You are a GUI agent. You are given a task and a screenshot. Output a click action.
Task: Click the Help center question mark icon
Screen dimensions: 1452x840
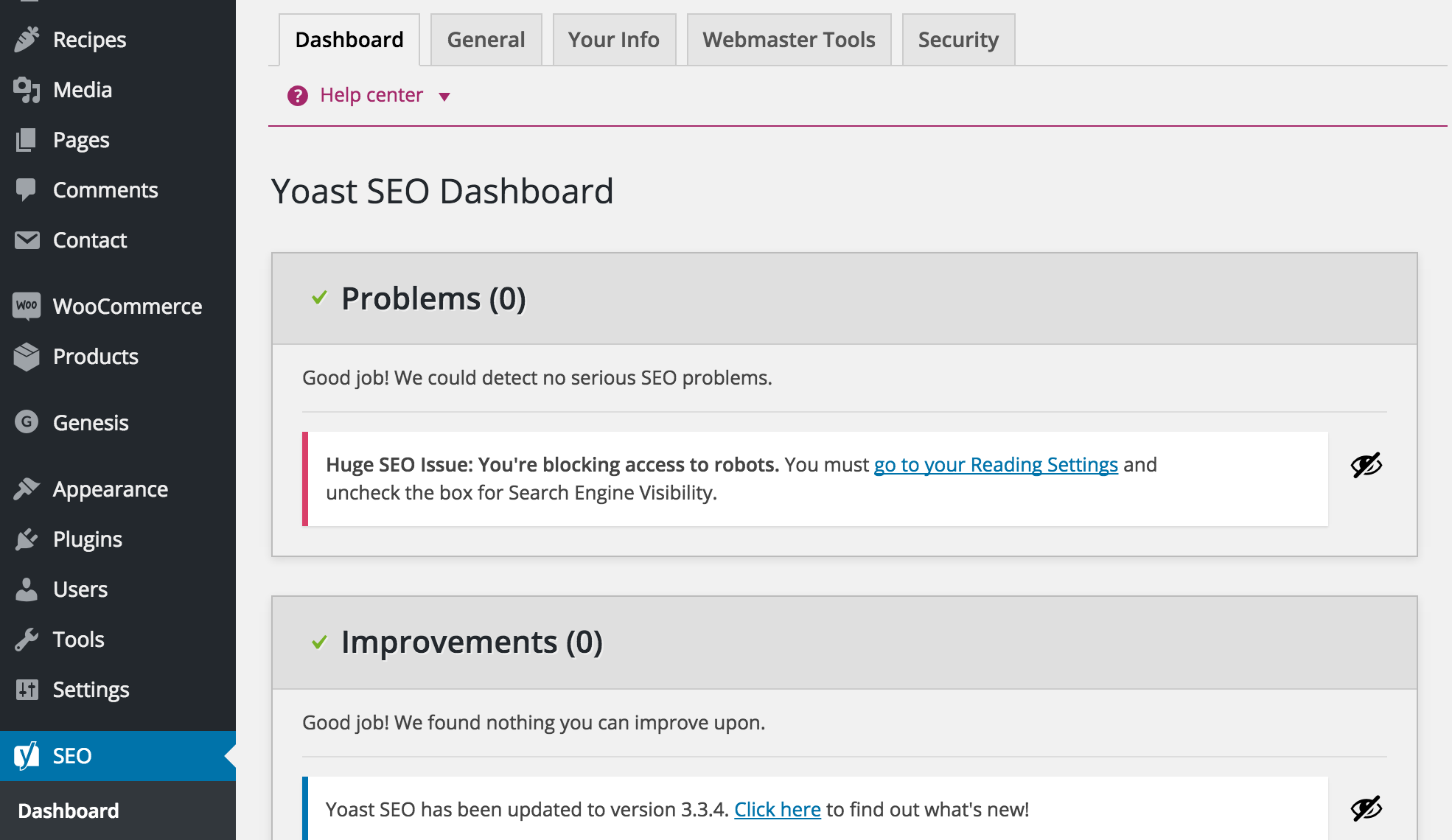(298, 96)
